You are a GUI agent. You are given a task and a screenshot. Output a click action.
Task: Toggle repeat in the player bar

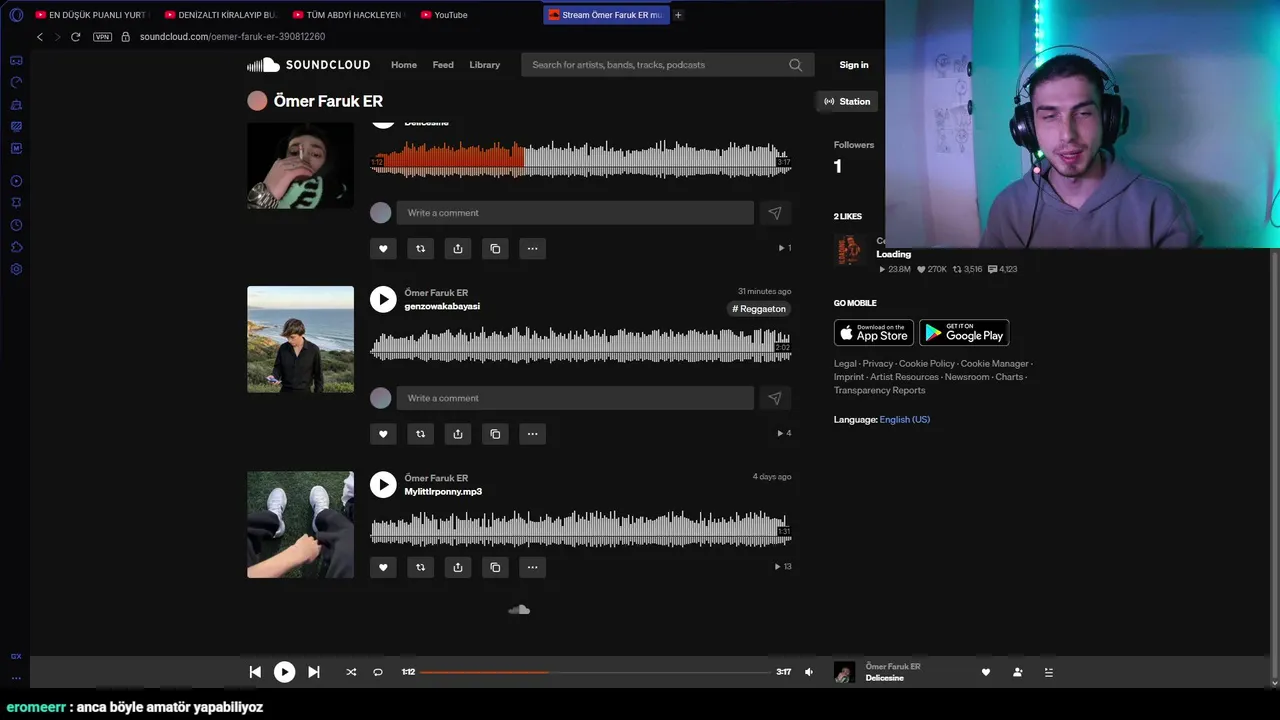(x=378, y=672)
